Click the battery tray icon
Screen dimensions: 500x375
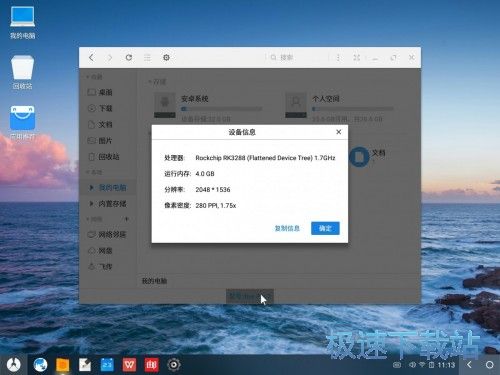click(431, 365)
